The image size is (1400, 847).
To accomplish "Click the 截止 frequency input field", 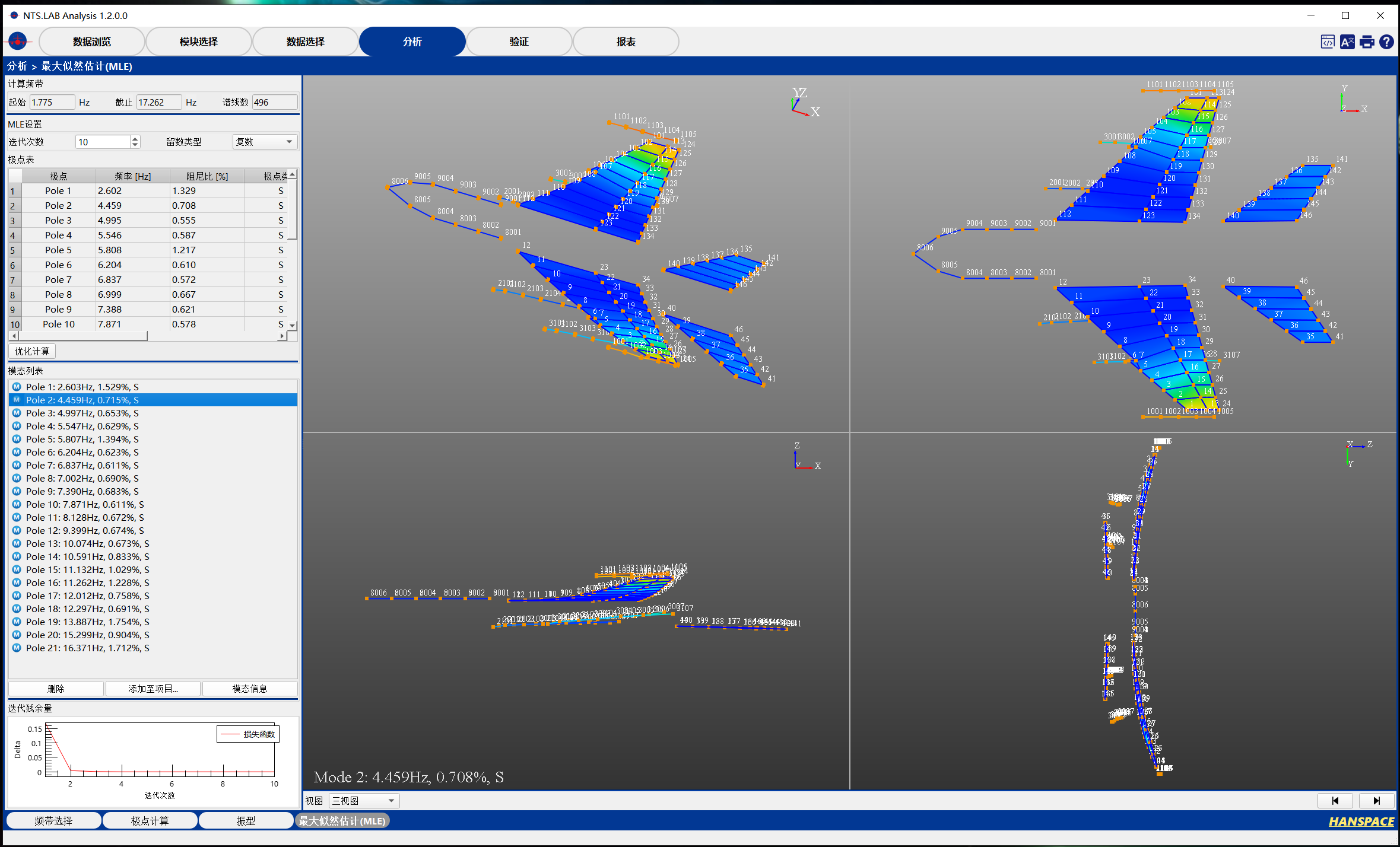I will [159, 102].
